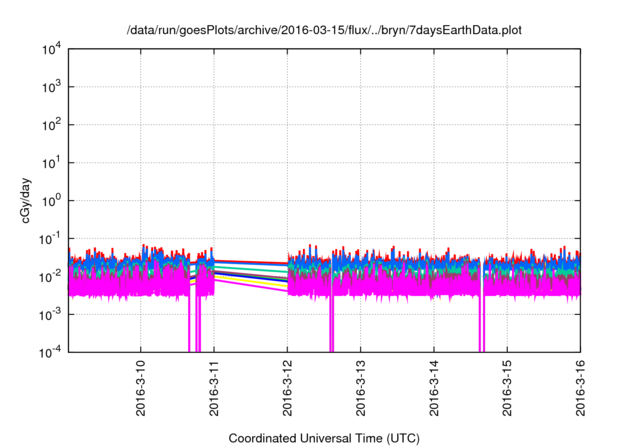Click the 10^-2 y-axis tick label
Image resolution: width=640 pixels, height=448 pixels.
(51, 277)
